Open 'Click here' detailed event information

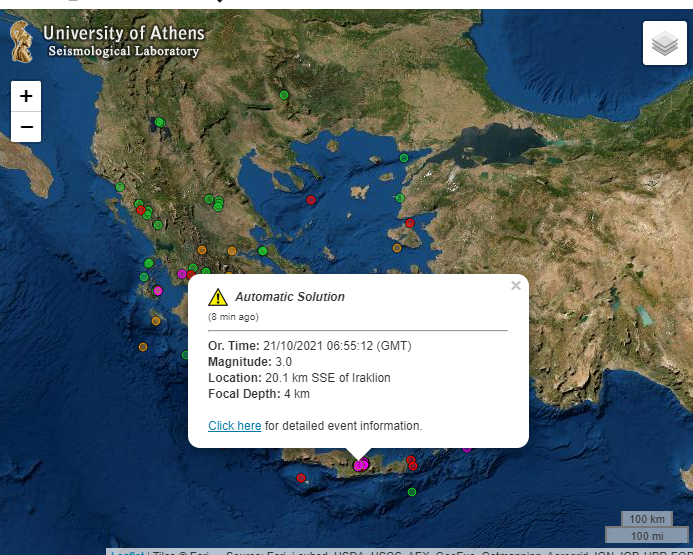234,425
